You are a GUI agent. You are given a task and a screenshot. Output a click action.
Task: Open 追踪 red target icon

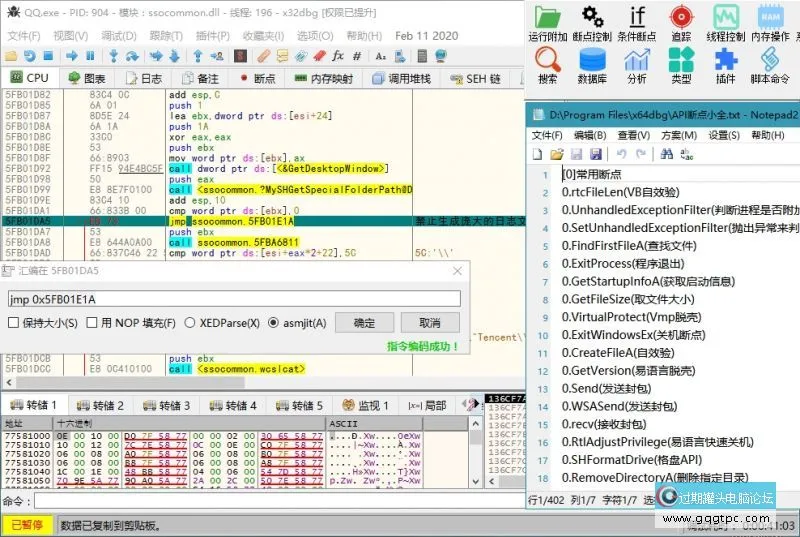[681, 23]
